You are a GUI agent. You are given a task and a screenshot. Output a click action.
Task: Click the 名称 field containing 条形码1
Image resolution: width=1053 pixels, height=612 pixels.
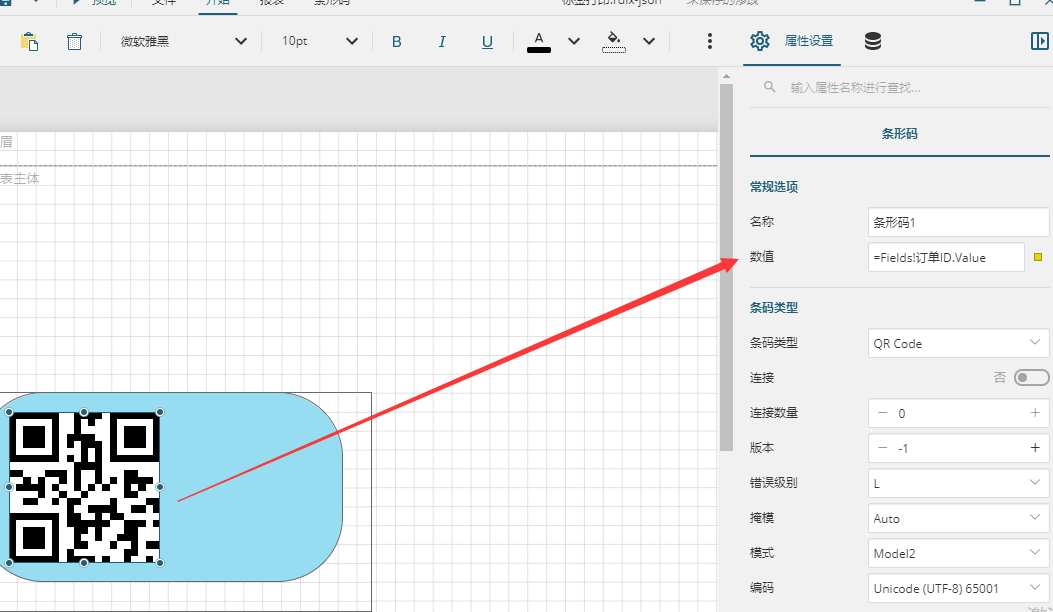(x=958, y=222)
